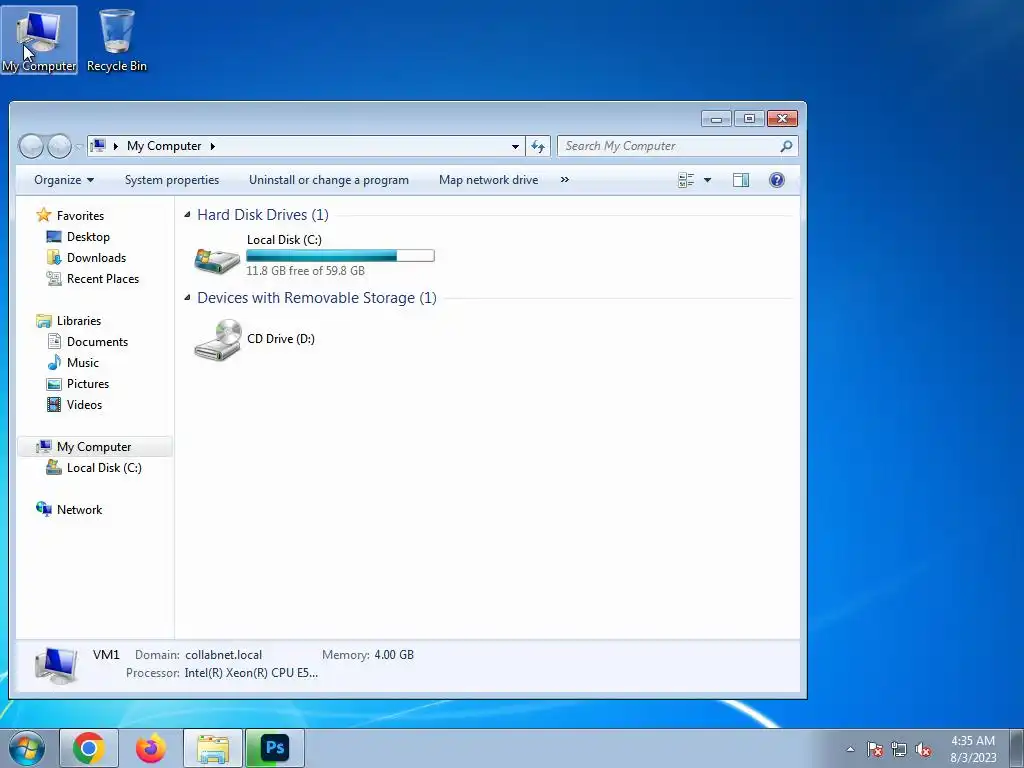Click System properties in the toolbar

(x=172, y=180)
